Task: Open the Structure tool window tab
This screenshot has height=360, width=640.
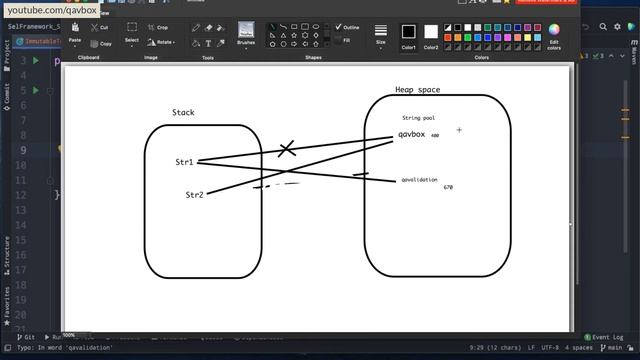Action: pyautogui.click(x=7, y=255)
